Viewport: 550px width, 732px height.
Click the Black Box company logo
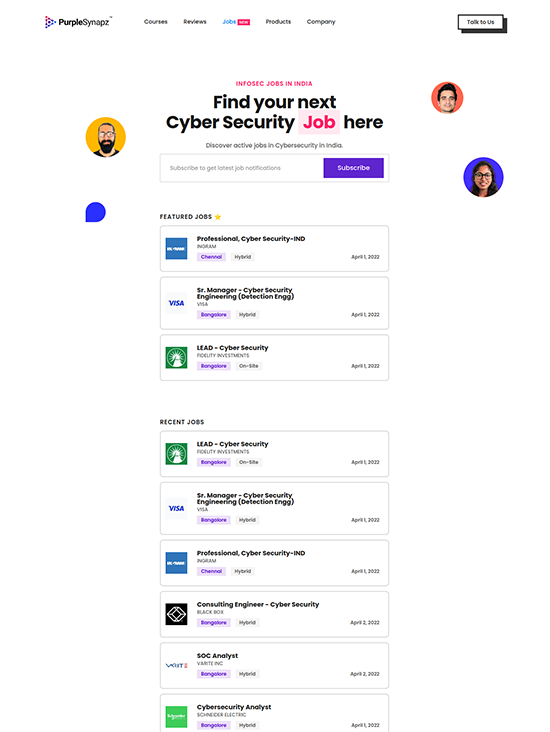click(x=176, y=614)
